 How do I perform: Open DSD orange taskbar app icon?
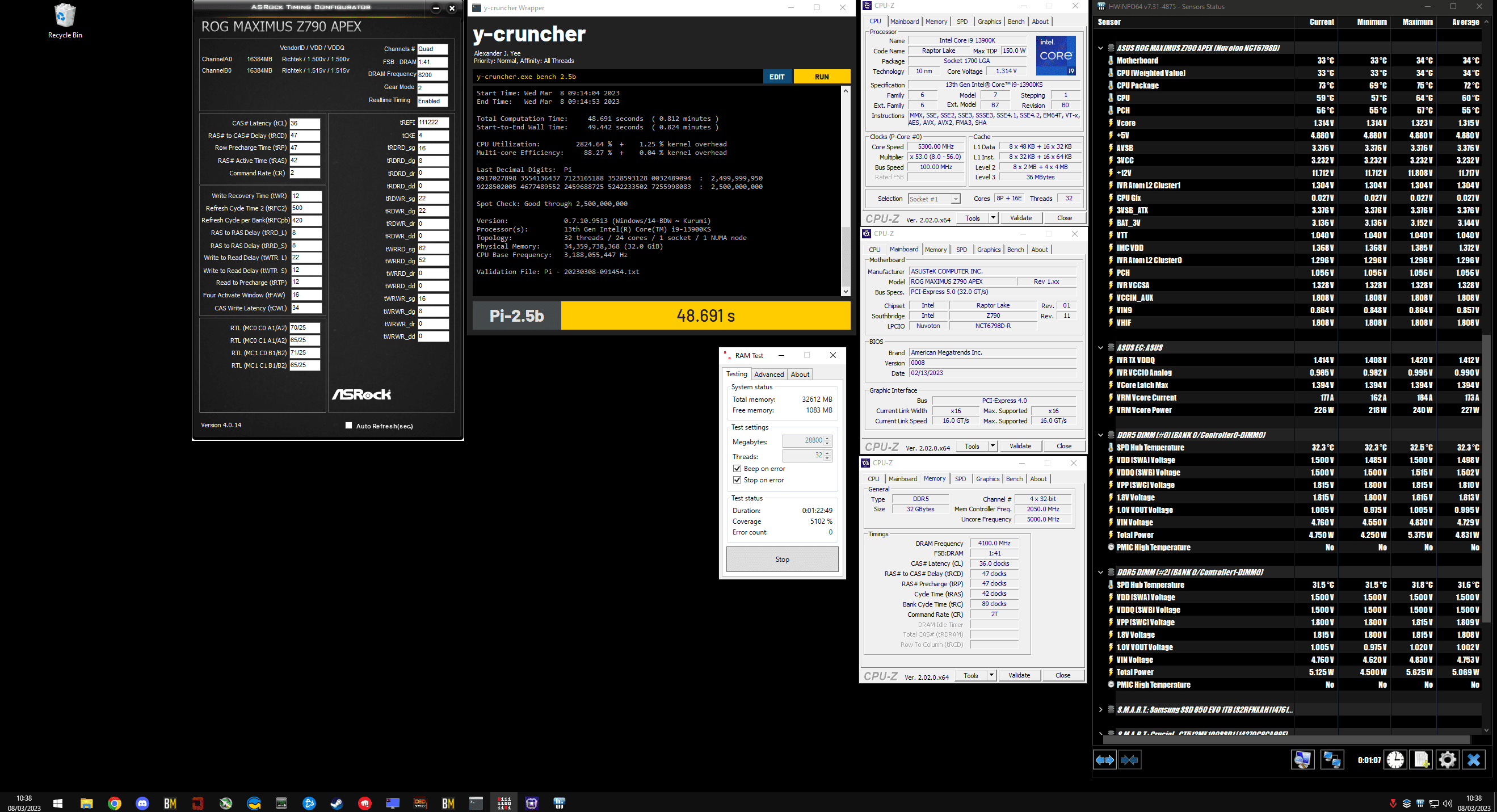[420, 803]
